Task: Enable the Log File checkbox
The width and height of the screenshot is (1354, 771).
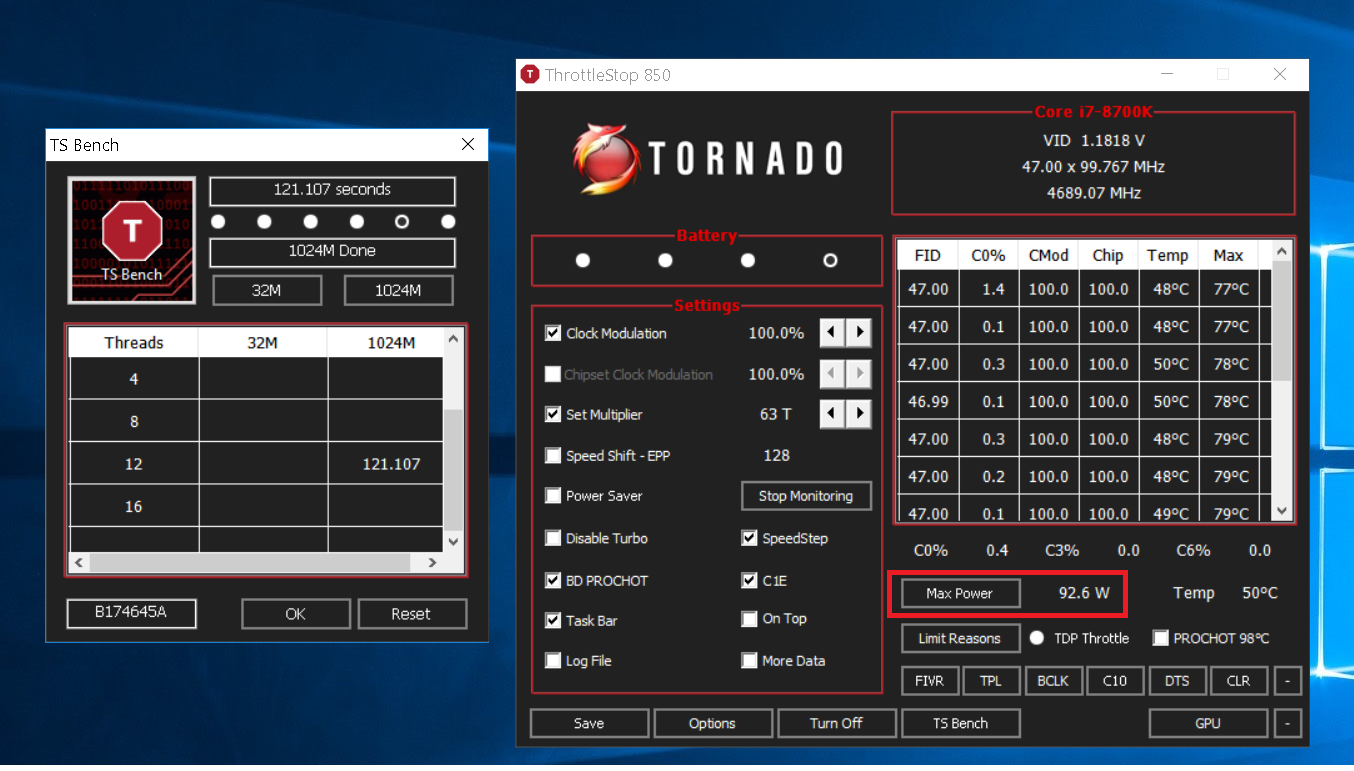Action: (x=553, y=660)
